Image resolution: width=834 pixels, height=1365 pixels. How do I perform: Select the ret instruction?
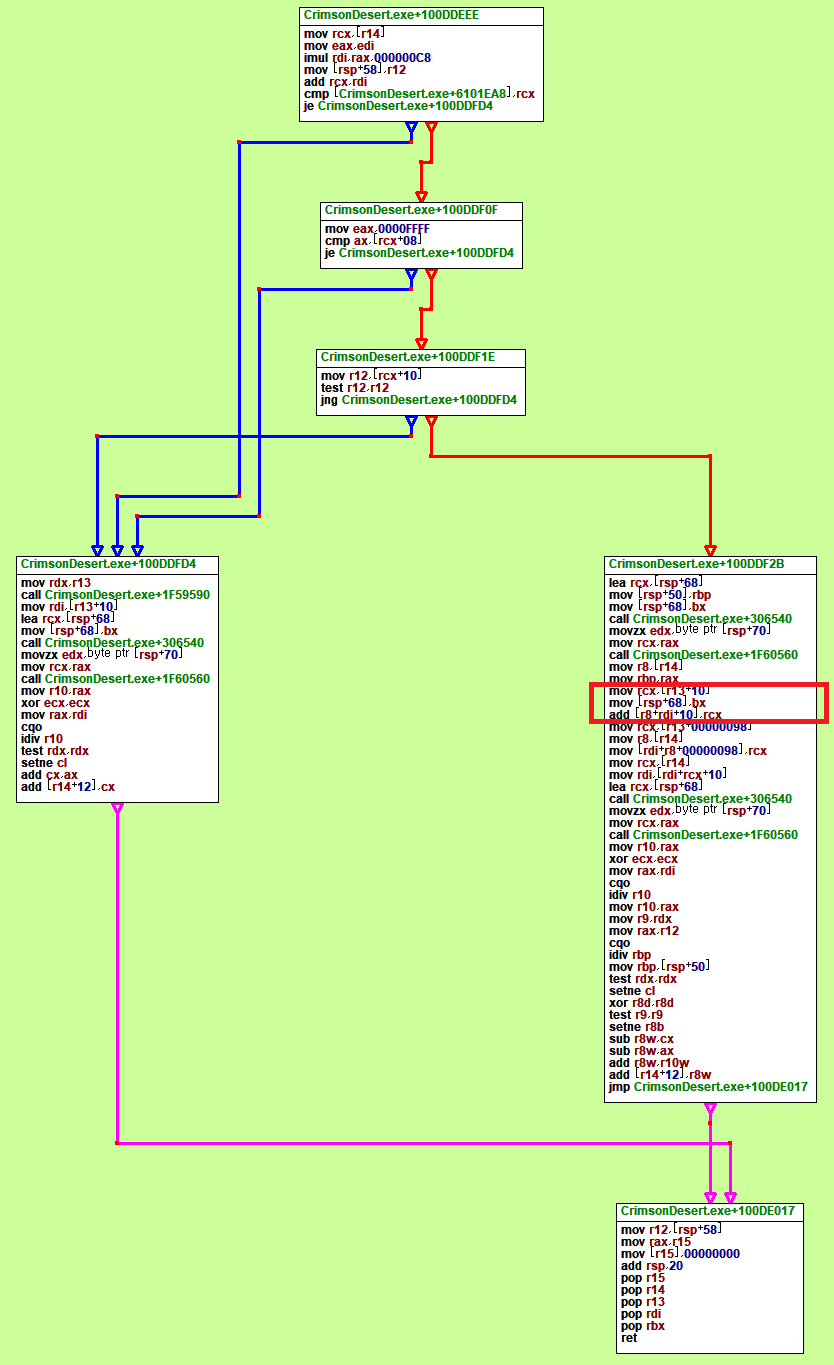pyautogui.click(x=629, y=1338)
